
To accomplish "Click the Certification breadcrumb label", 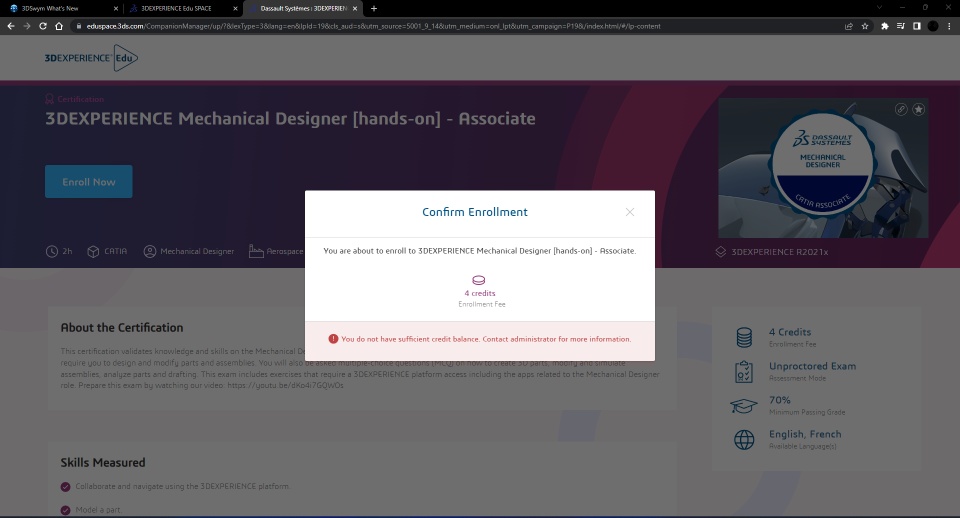I will pos(81,99).
